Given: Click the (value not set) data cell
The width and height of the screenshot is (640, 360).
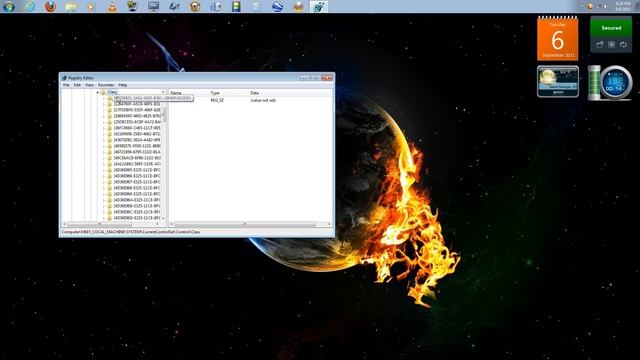Looking at the screenshot, I should click(263, 100).
